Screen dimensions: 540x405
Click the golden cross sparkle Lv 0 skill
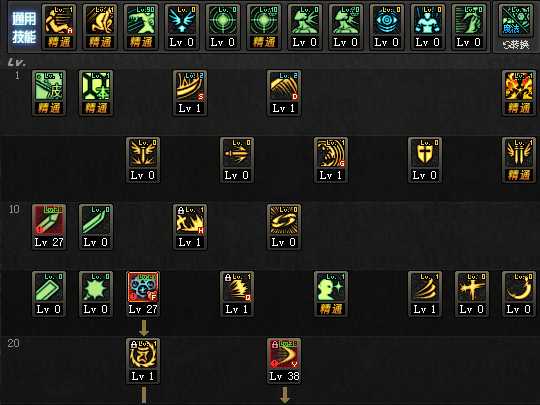471,294
